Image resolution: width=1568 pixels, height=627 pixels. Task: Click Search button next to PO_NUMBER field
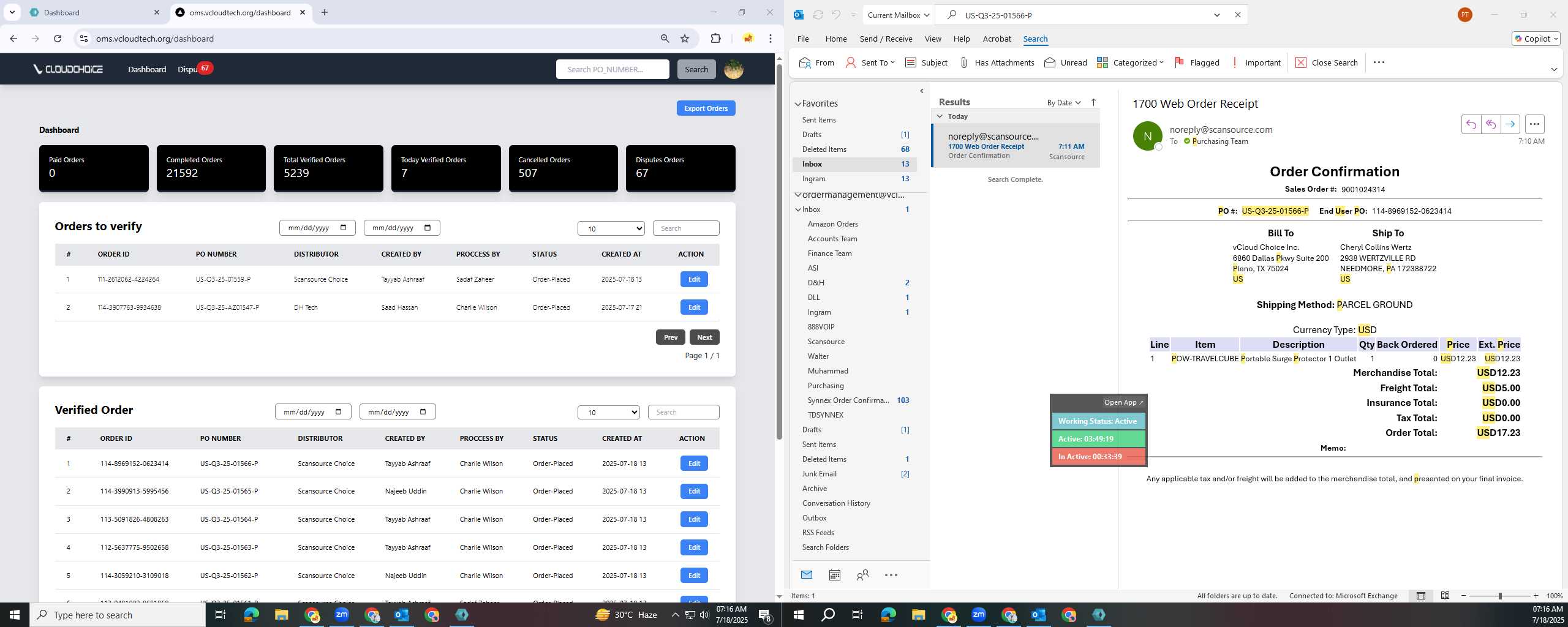pos(696,69)
